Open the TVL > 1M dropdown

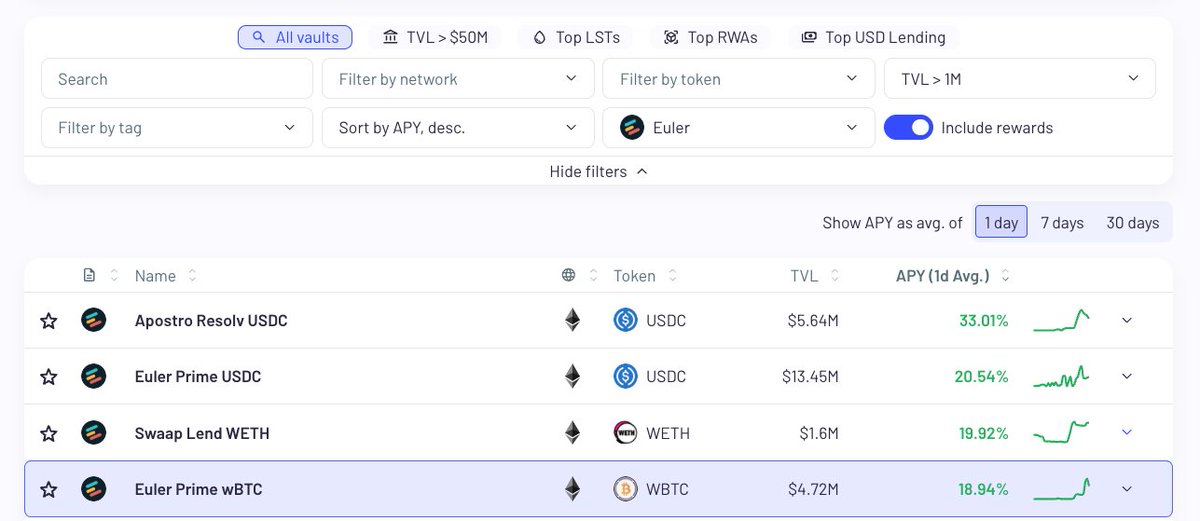coord(1020,79)
